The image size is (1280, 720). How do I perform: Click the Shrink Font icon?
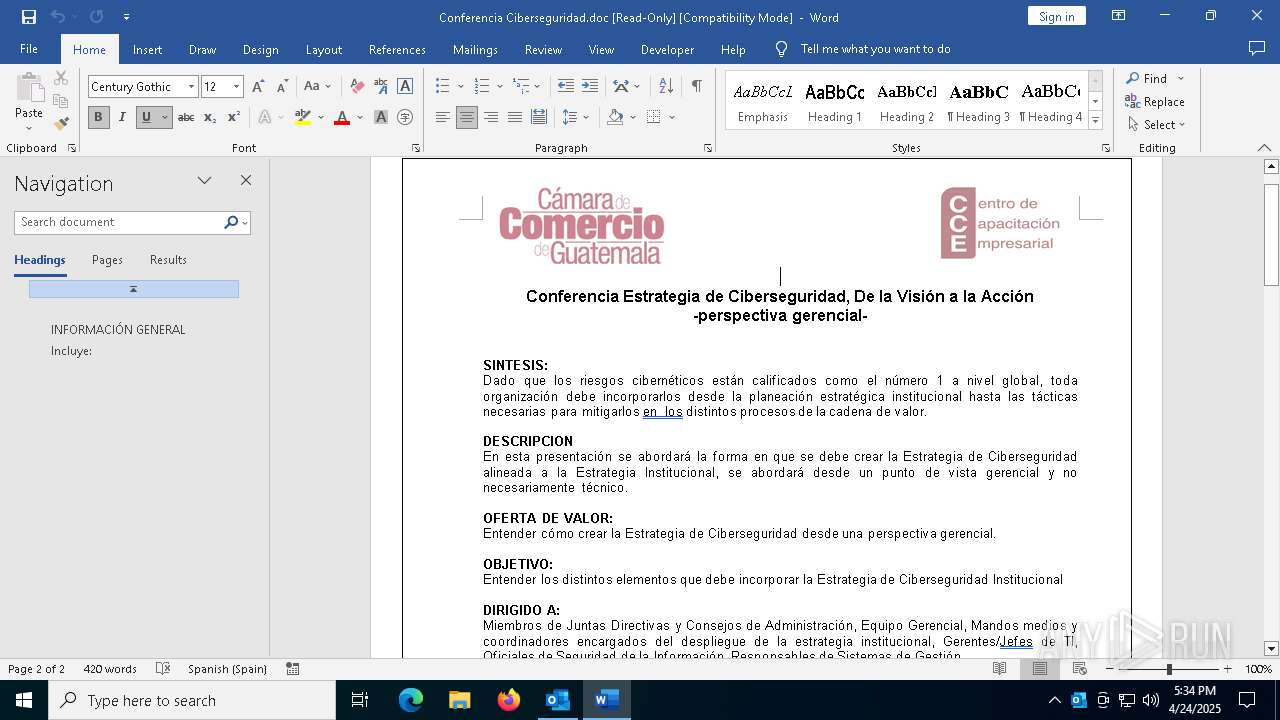[282, 87]
